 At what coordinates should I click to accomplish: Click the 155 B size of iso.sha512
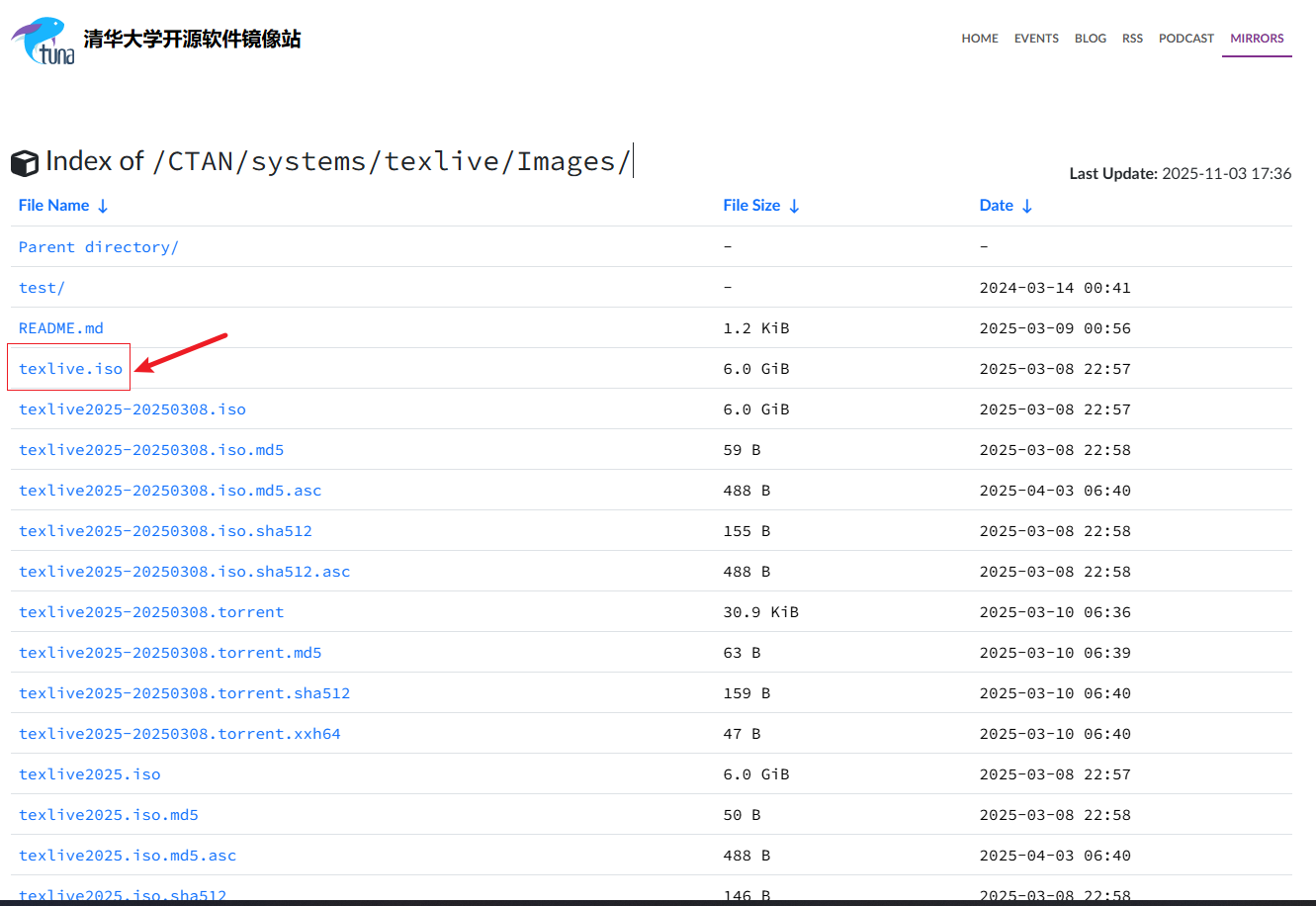(746, 531)
